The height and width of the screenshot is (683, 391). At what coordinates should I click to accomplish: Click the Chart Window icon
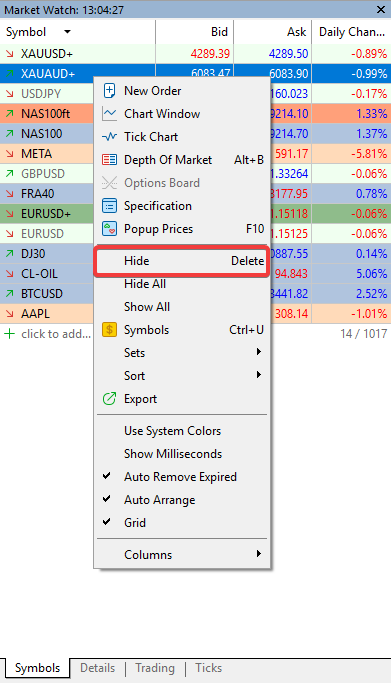(109, 114)
